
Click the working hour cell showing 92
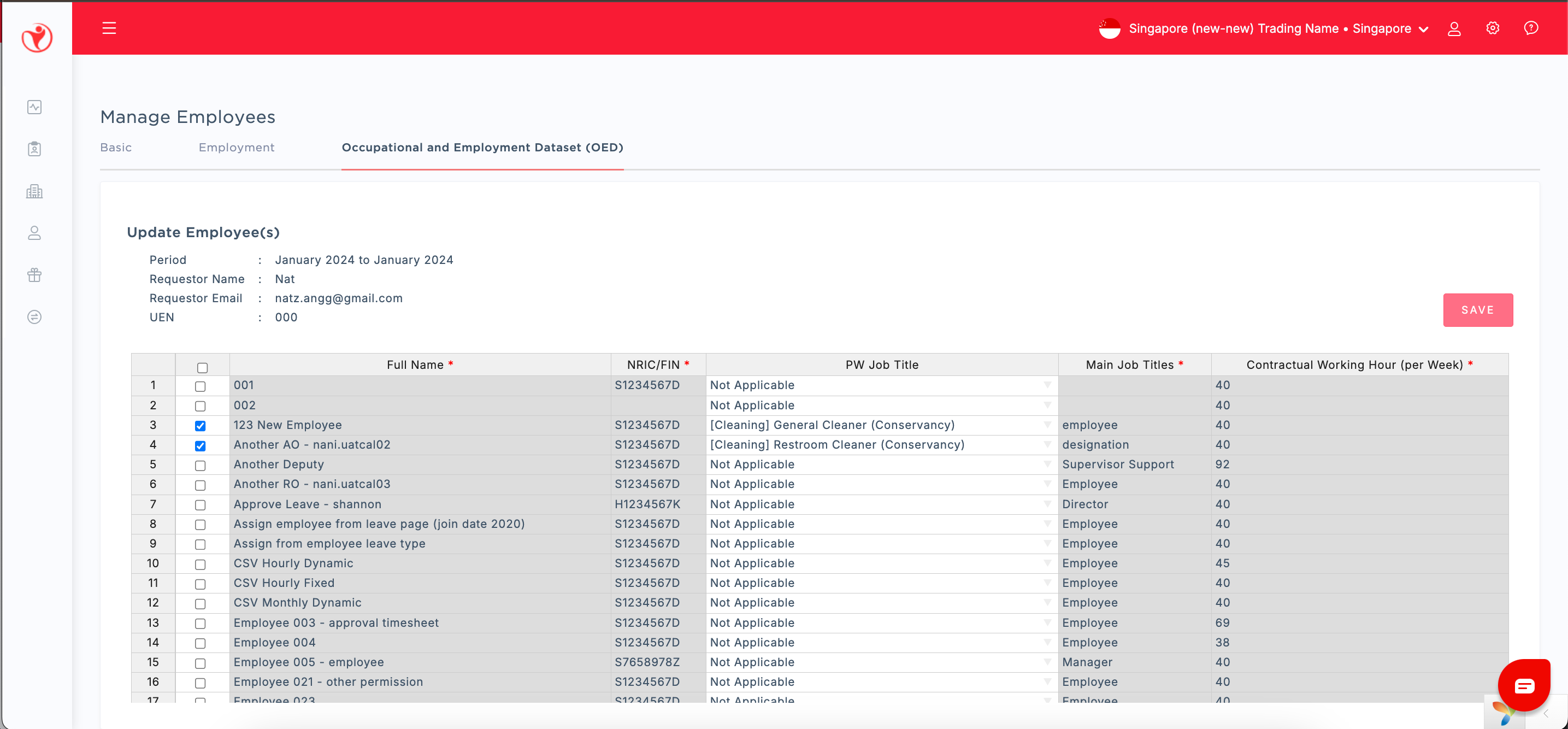pos(1222,464)
